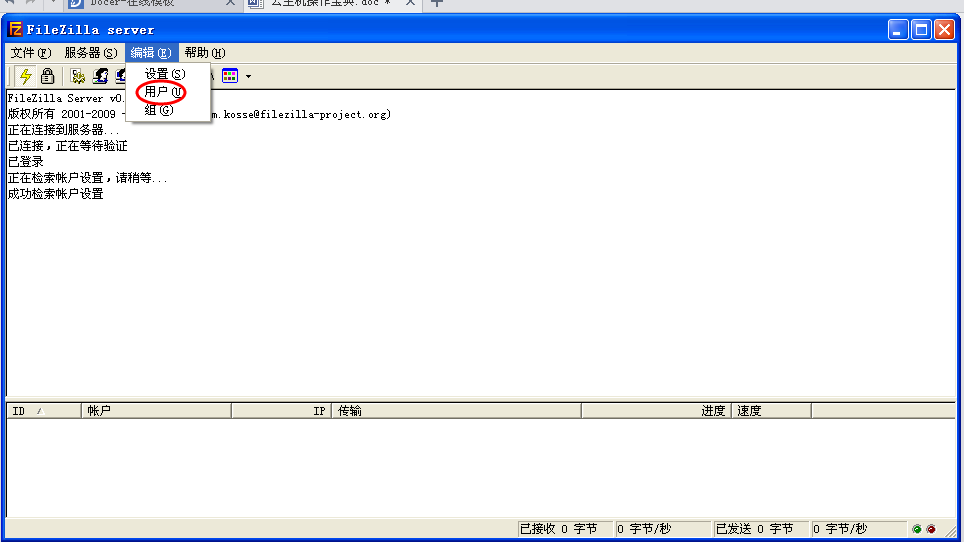Click the lightning bolt server connection icon
The image size is (964, 542).
[26, 76]
